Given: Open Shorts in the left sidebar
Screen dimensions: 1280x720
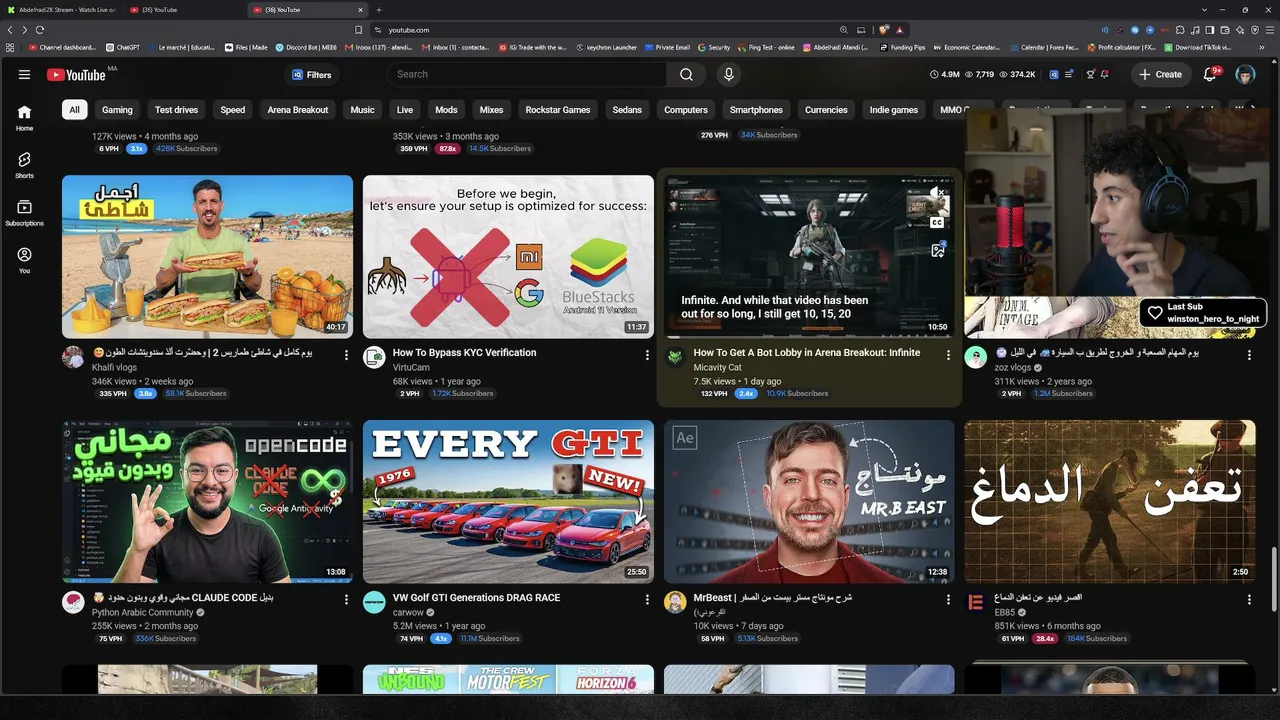Looking at the screenshot, I should pos(24,165).
